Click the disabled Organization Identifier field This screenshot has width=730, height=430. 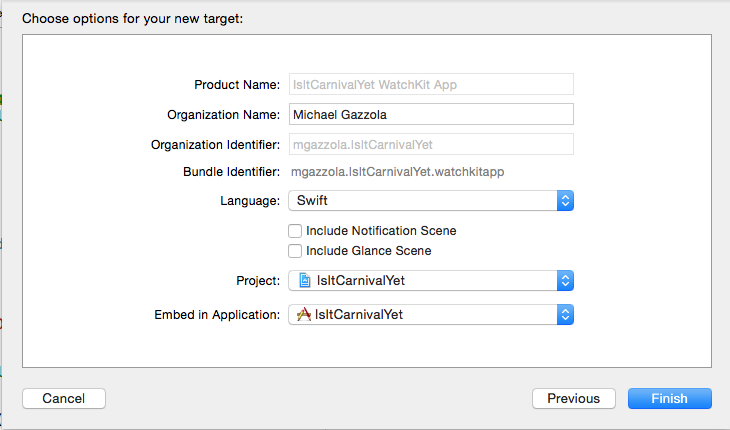(x=430, y=145)
